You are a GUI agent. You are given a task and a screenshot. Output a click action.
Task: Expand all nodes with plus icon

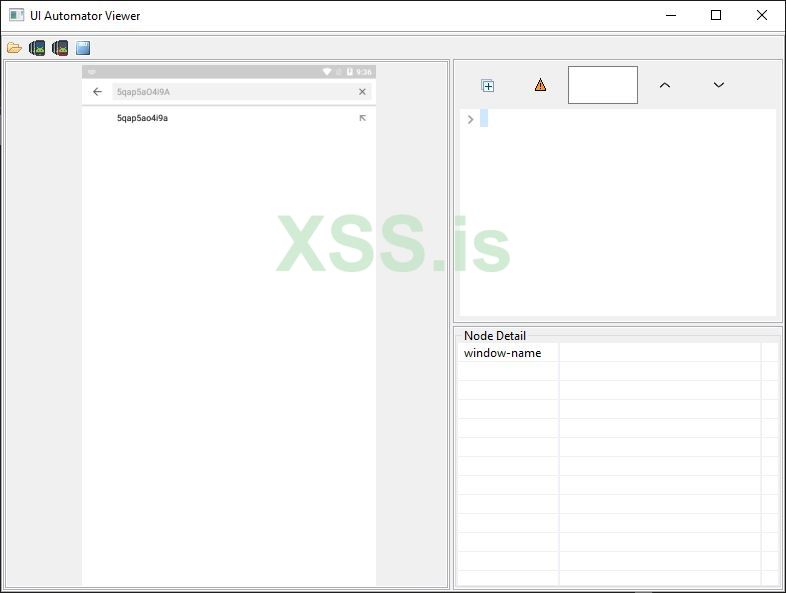488,86
